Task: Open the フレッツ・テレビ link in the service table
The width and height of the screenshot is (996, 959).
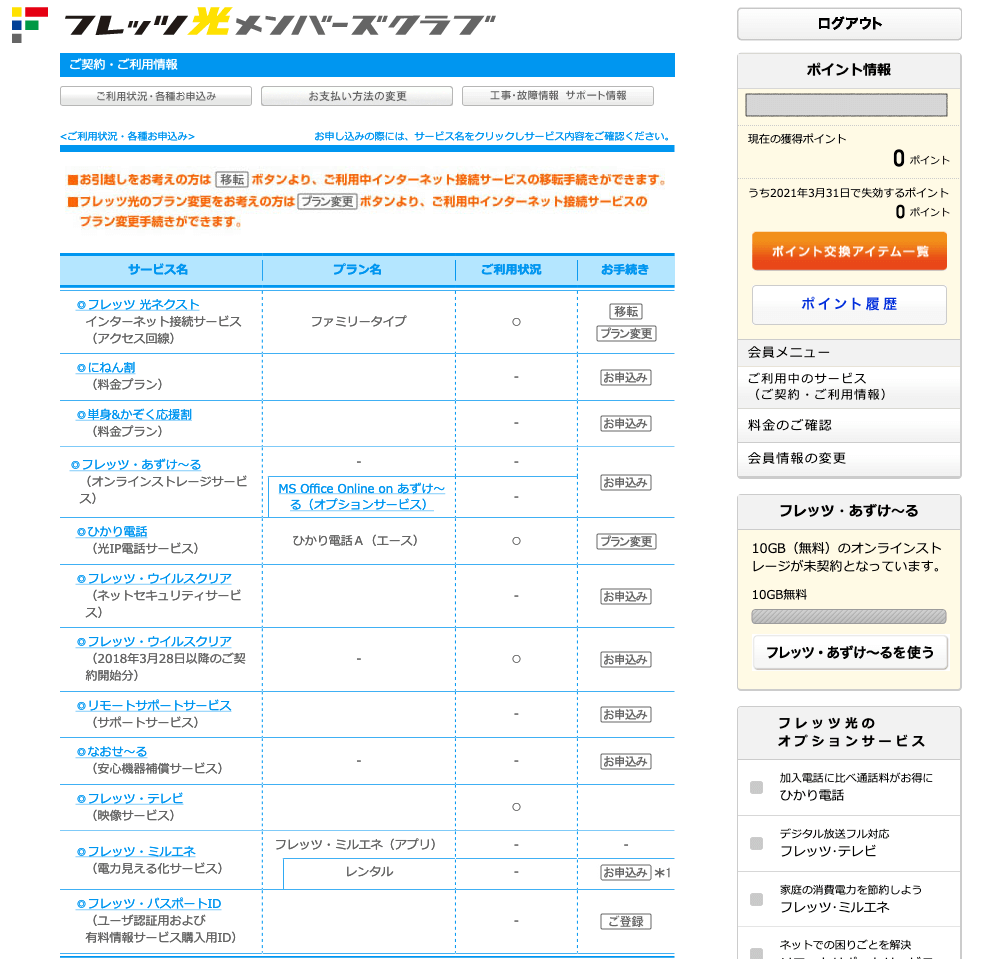Action: point(130,798)
